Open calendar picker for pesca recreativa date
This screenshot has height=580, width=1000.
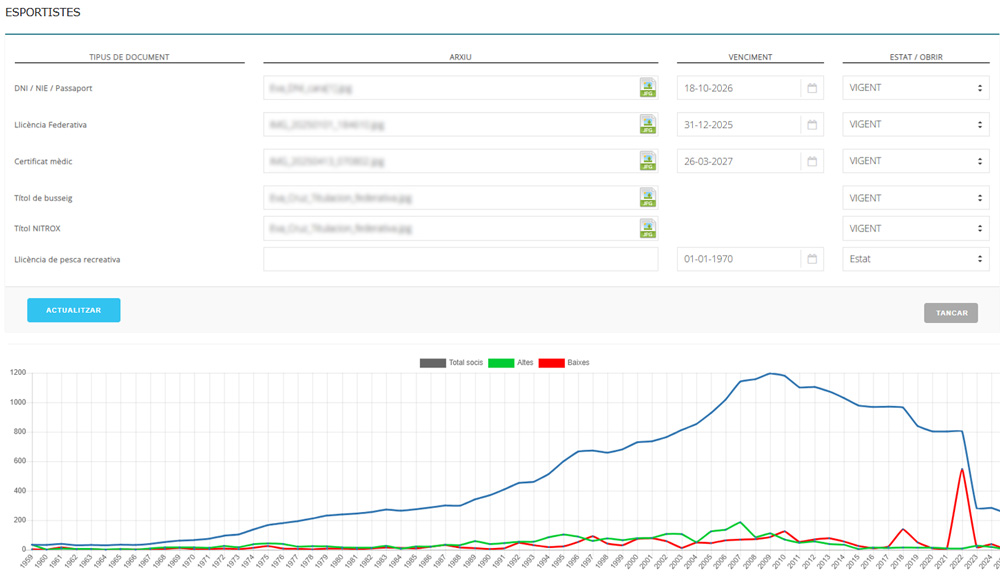(x=812, y=259)
